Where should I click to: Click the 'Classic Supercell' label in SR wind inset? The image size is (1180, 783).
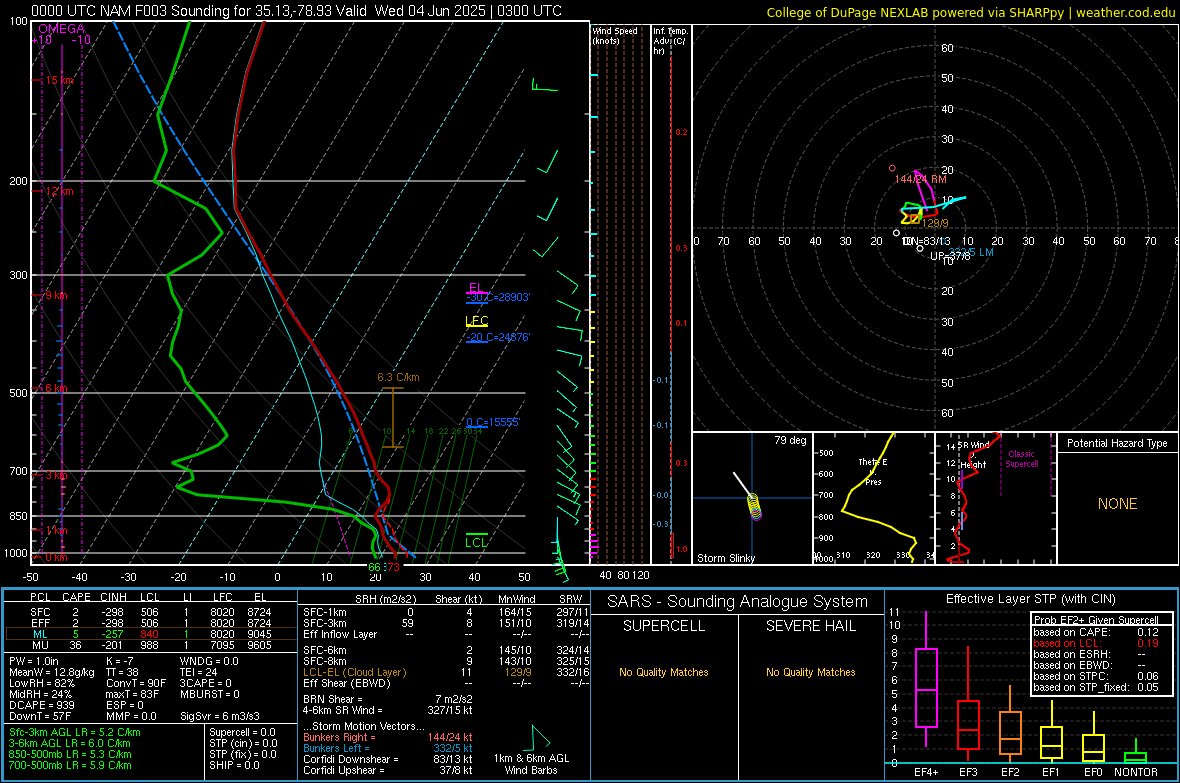click(1021, 459)
